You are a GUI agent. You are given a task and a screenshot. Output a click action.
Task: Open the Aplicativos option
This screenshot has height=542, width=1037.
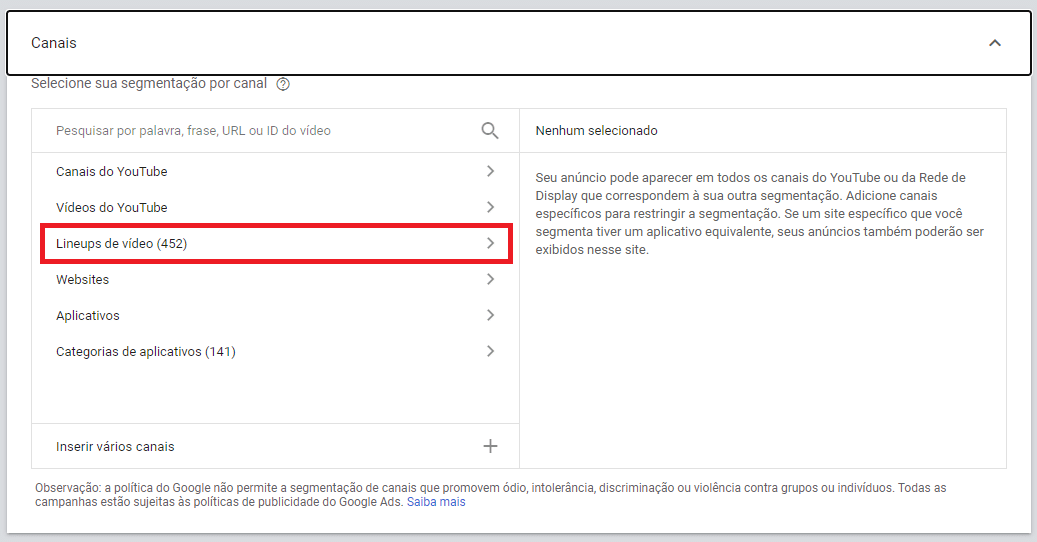[88, 316]
